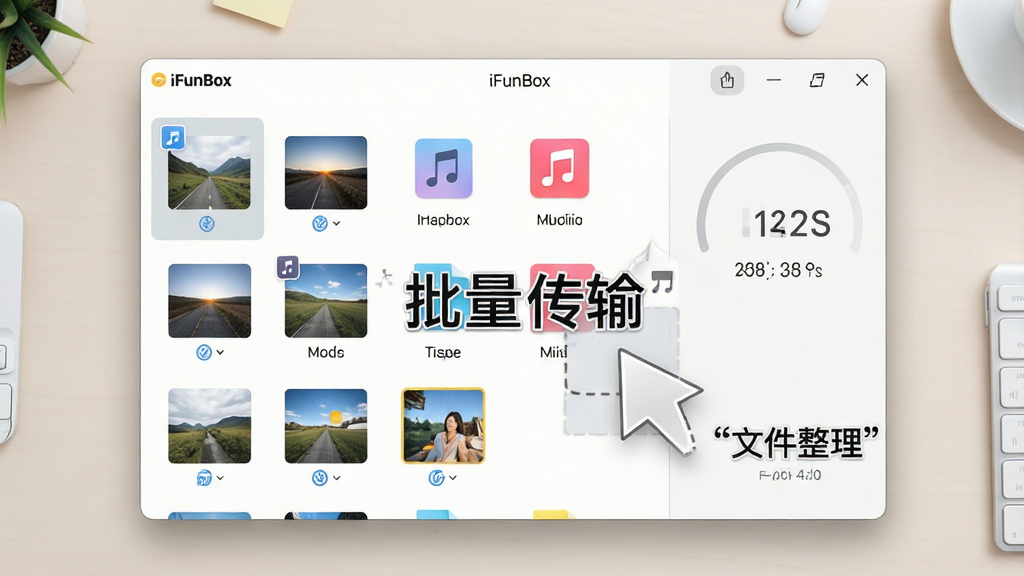The image size is (1024, 576).
Task: Select the cloudy mountain path thumbnail in the third row
Action: [209, 426]
